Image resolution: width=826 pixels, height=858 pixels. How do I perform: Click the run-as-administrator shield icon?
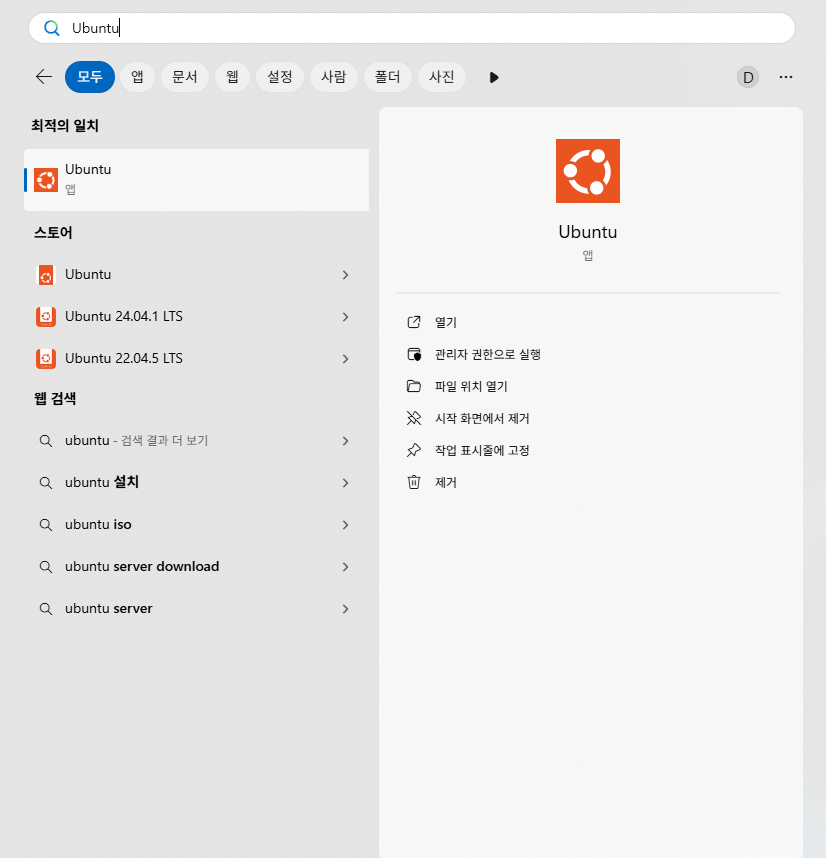click(x=415, y=354)
